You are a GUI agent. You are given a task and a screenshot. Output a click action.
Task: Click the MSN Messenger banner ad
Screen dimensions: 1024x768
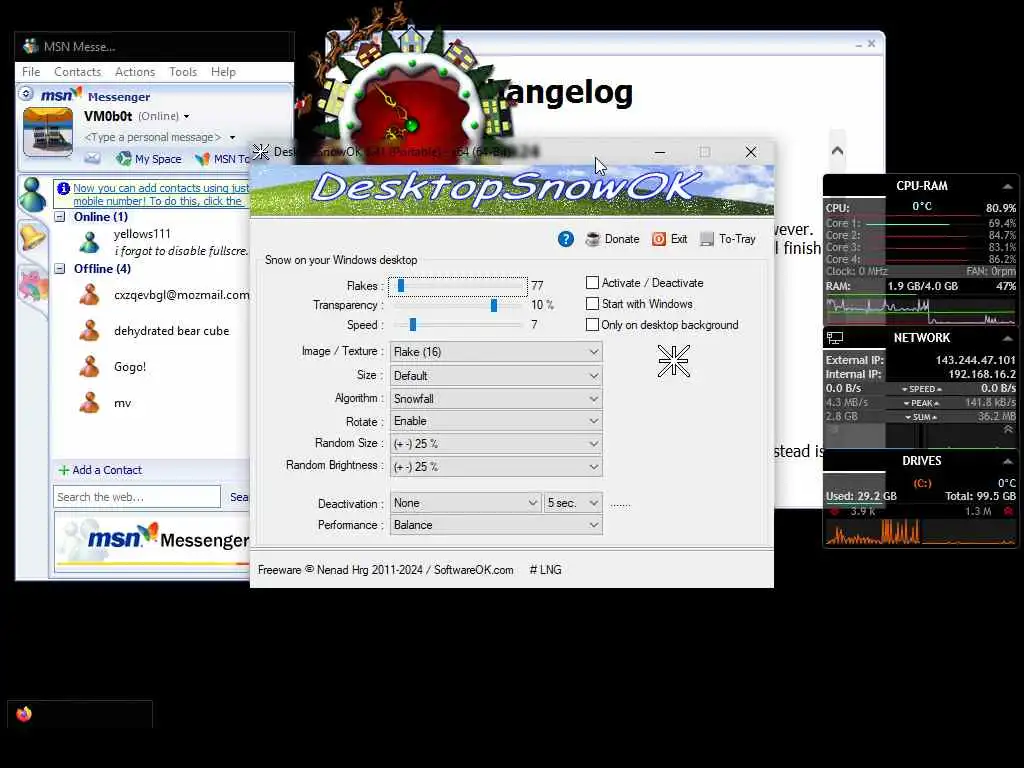(x=152, y=541)
